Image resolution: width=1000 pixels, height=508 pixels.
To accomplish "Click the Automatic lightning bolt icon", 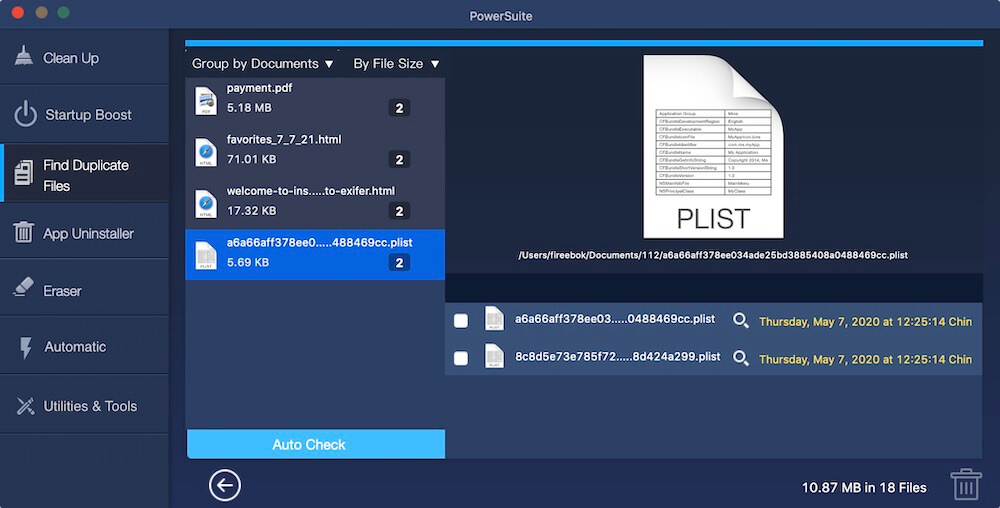I will 26,347.
